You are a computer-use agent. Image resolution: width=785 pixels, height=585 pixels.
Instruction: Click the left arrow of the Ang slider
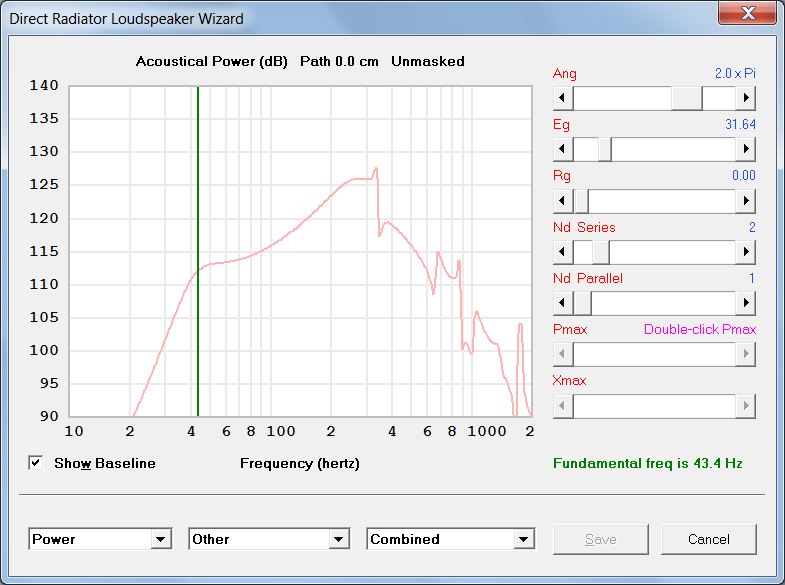click(563, 98)
